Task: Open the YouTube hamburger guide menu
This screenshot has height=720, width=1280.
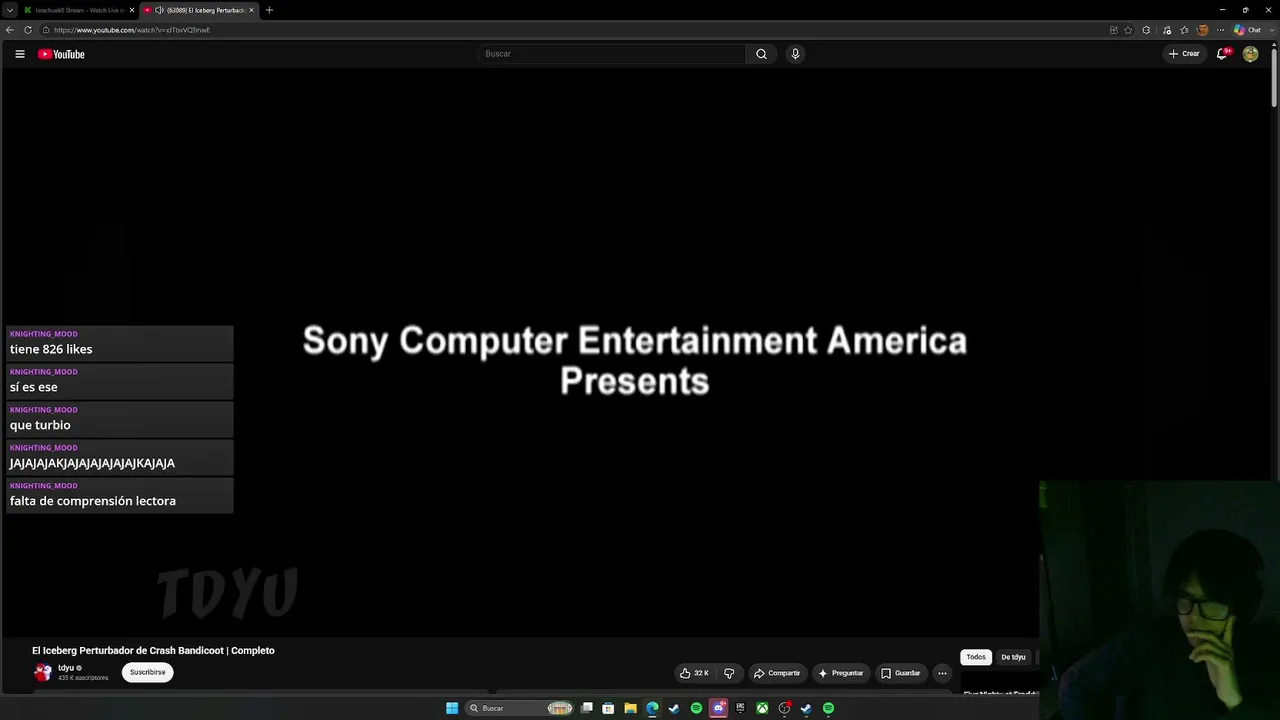Action: click(x=20, y=54)
